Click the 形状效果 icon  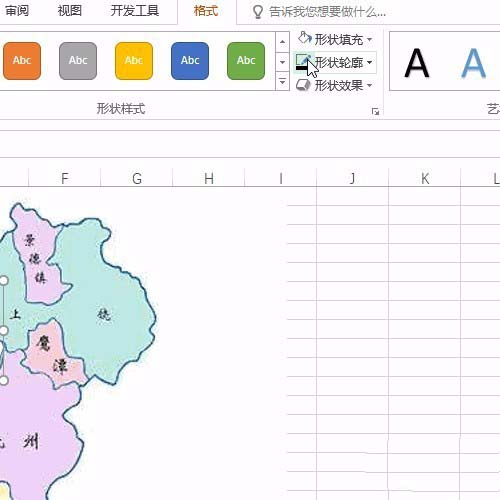303,85
